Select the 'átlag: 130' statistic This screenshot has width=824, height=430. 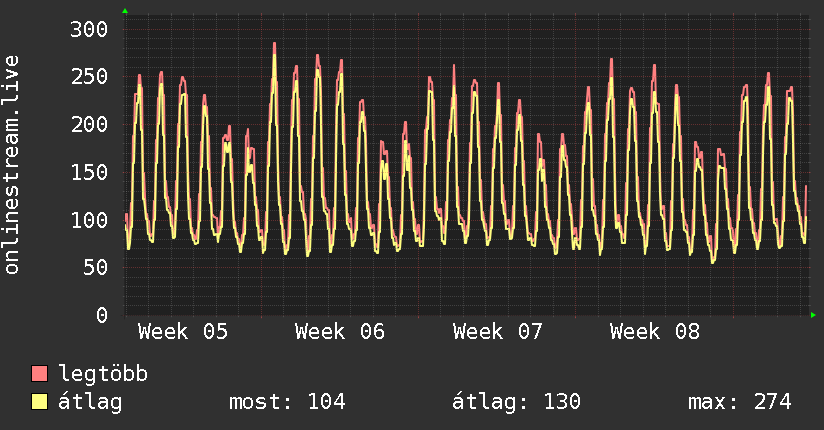[x=516, y=402]
